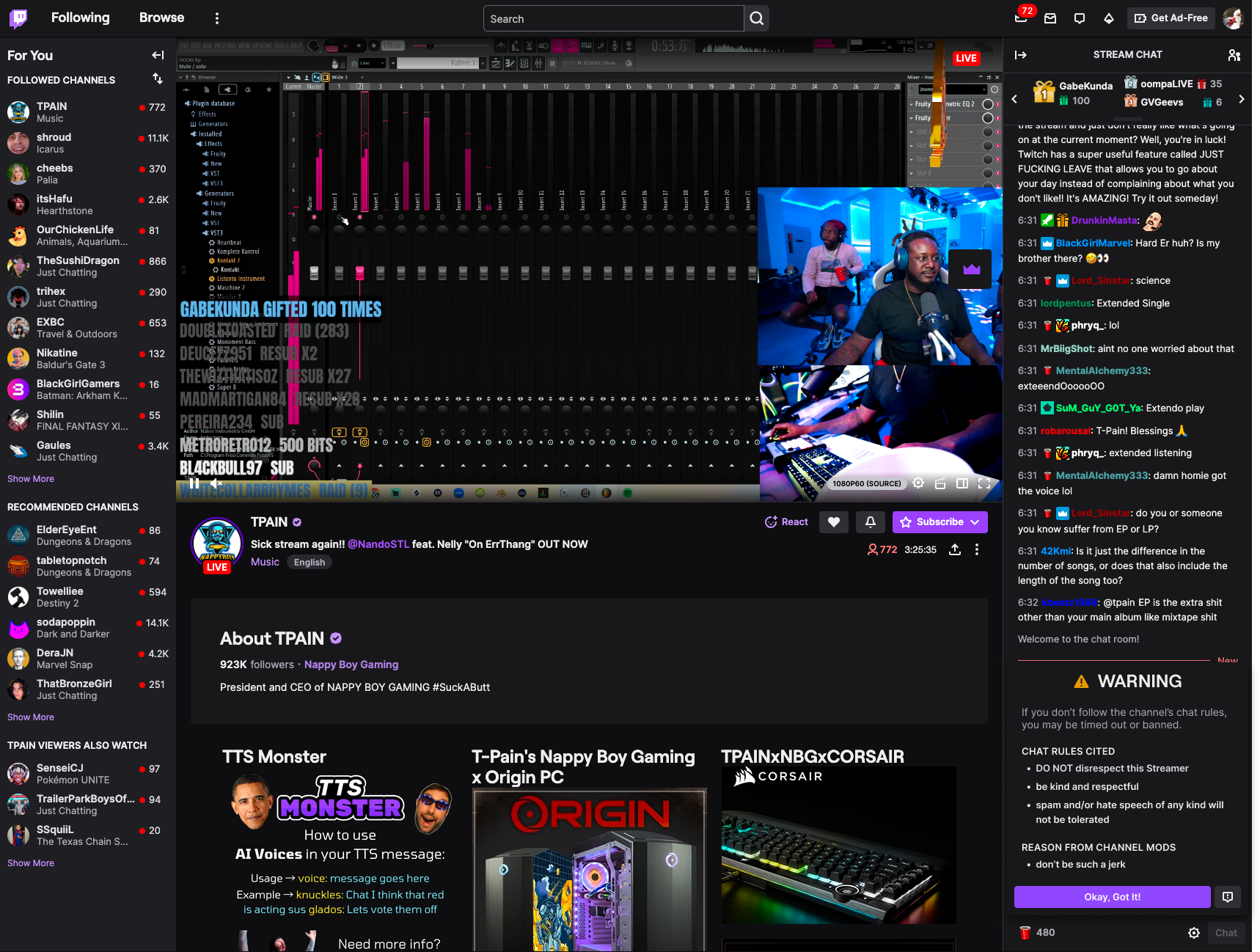Share the TPAIN stream
The height and width of the screenshot is (952, 1260).
955,549
